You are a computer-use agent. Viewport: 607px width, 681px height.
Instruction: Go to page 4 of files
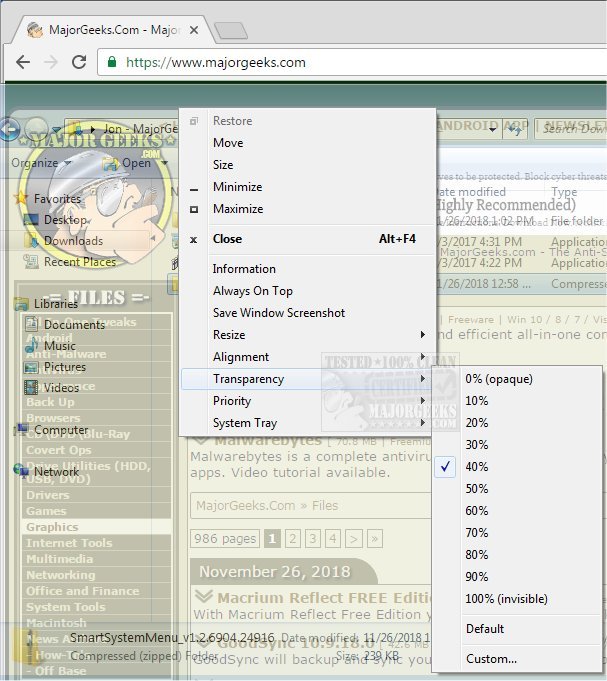coord(333,539)
